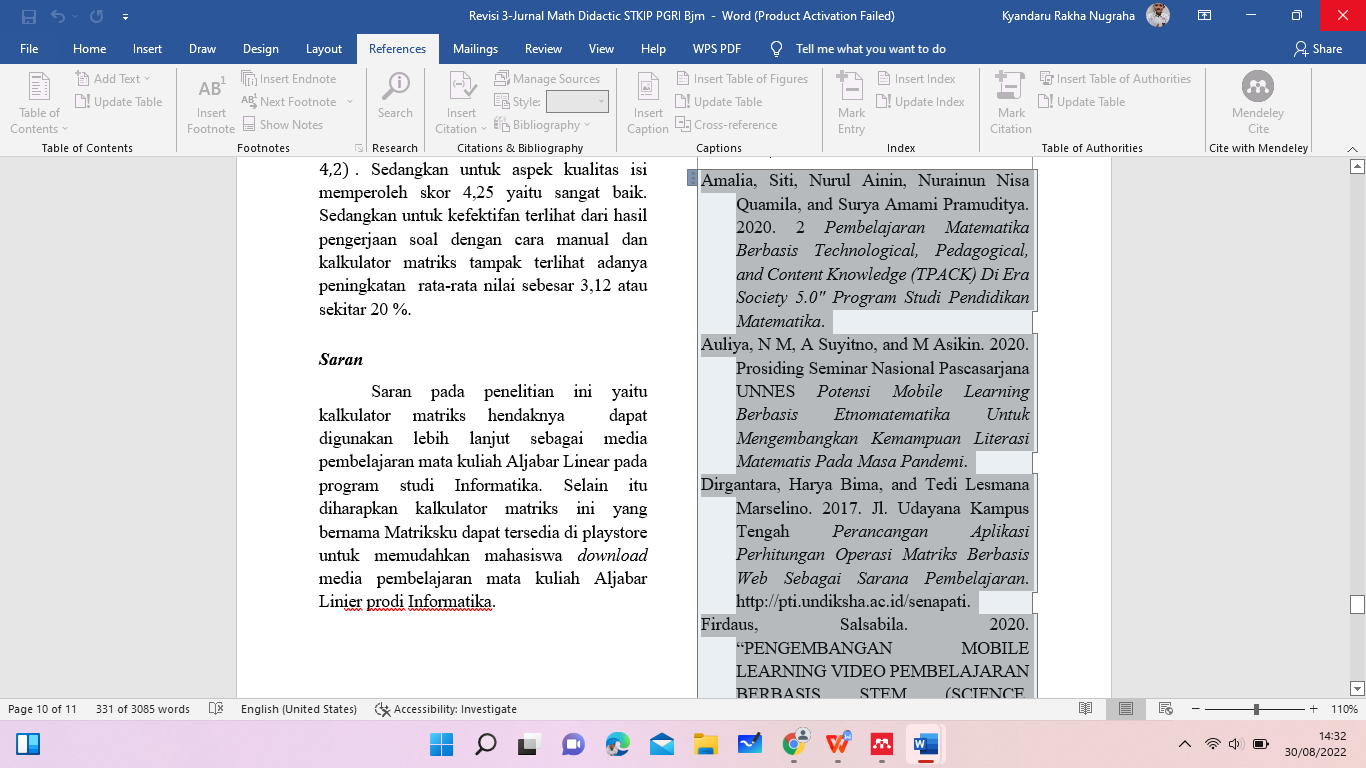
Task: Expand Next Footnote dropdown arrow
Action: [350, 102]
